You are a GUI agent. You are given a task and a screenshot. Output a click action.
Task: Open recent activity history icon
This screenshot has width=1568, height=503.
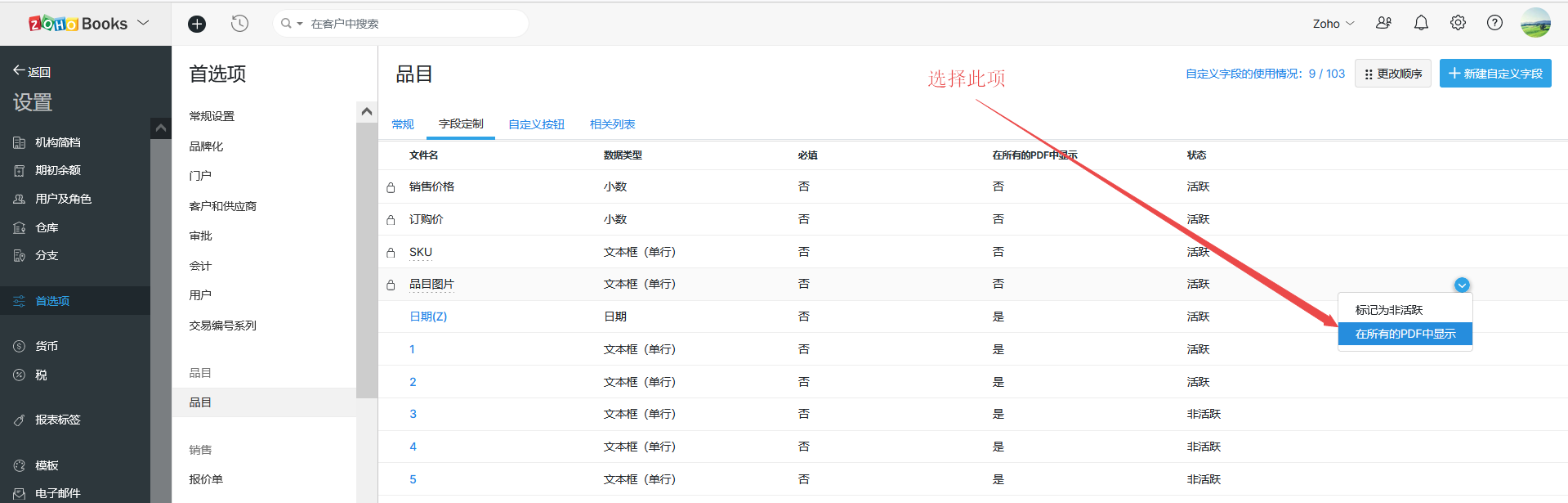pyautogui.click(x=239, y=24)
